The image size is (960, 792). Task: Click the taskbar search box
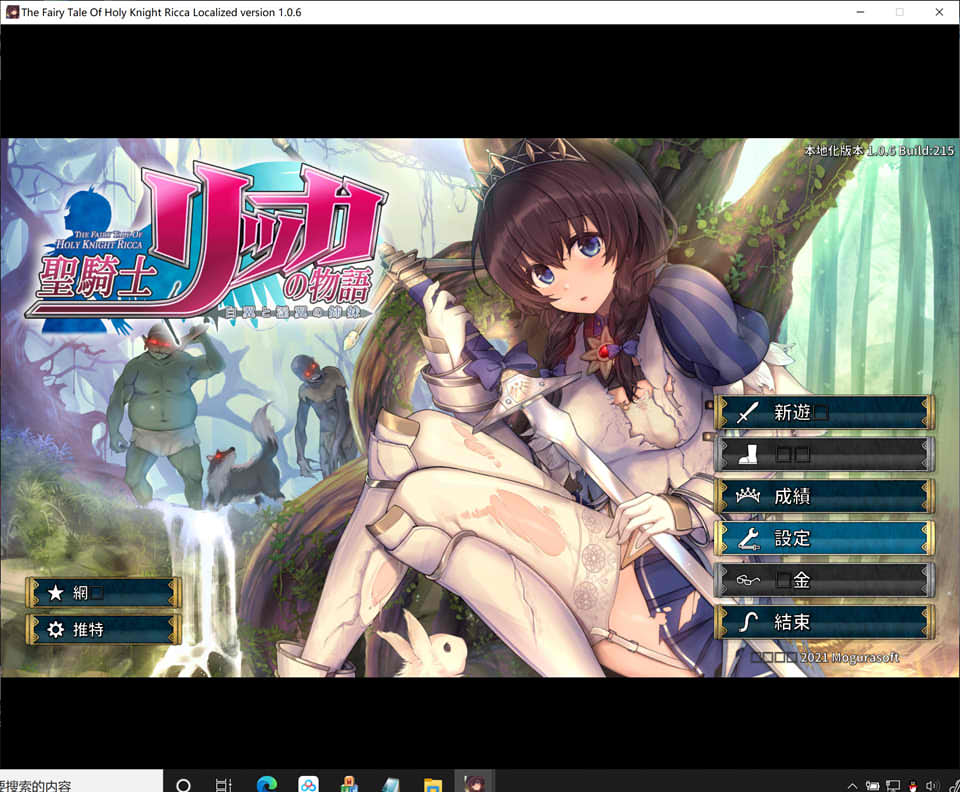point(81,782)
